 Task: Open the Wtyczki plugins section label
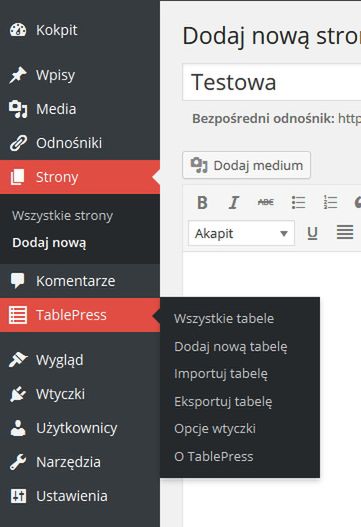[61, 394]
